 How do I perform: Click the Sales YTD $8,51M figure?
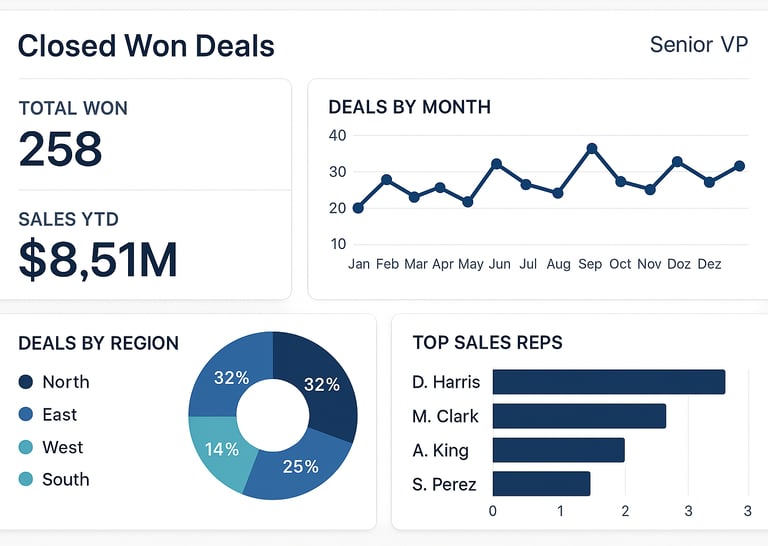98,259
